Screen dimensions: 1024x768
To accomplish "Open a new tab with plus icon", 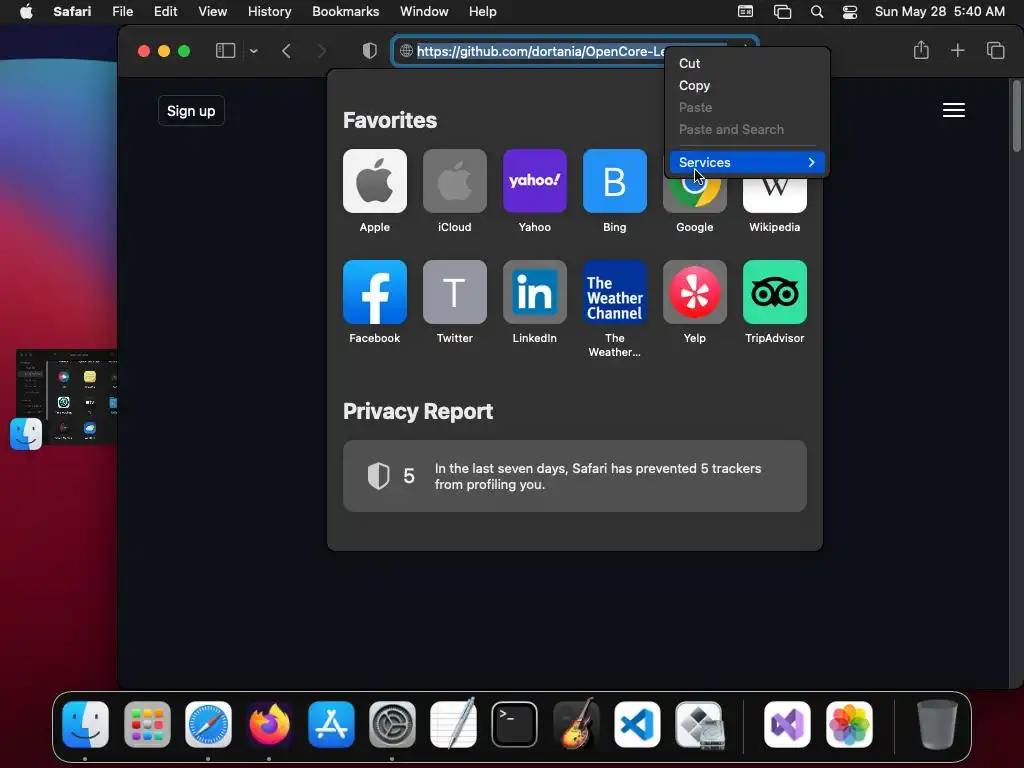I will [x=957, y=50].
